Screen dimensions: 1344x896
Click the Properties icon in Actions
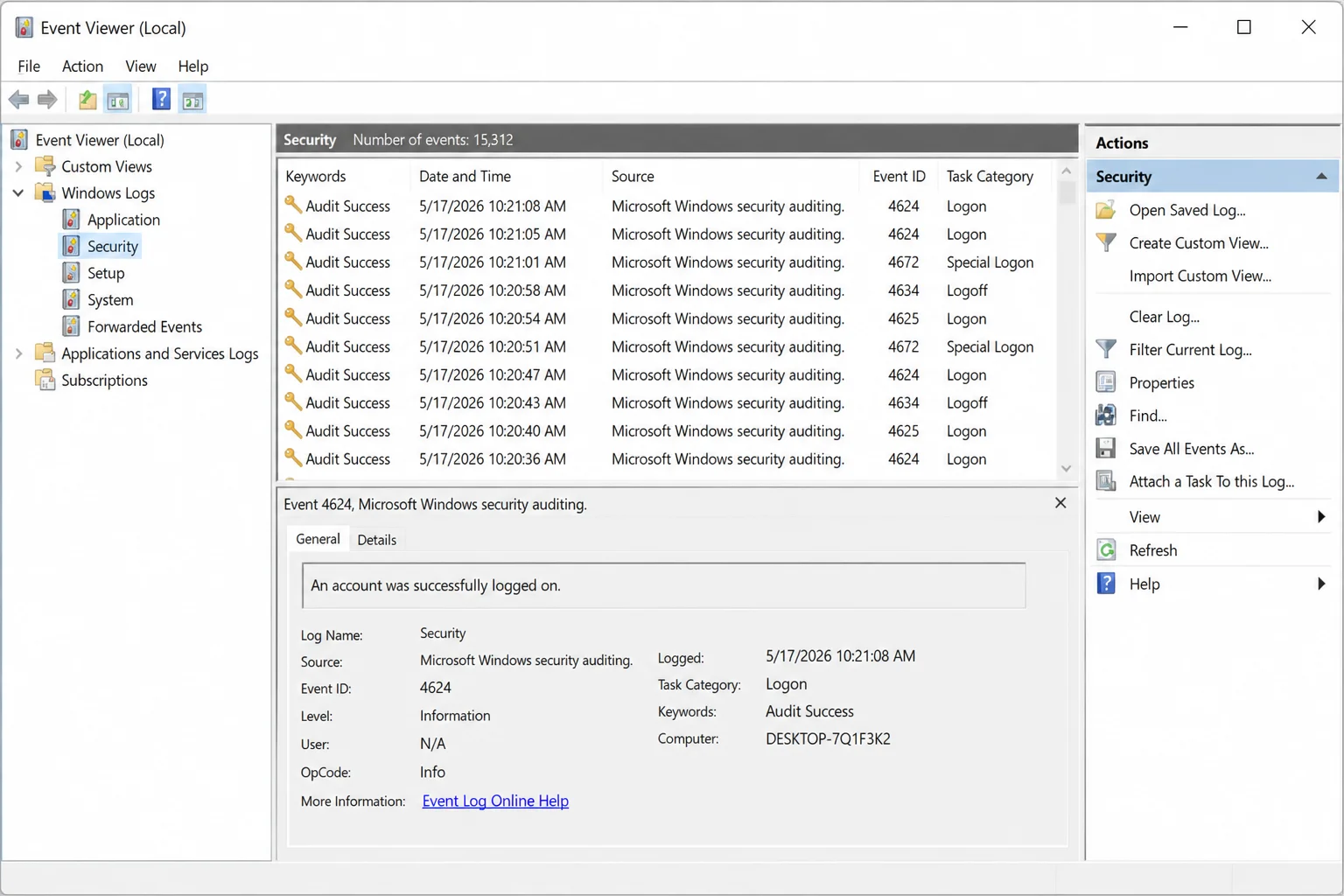(x=1106, y=382)
